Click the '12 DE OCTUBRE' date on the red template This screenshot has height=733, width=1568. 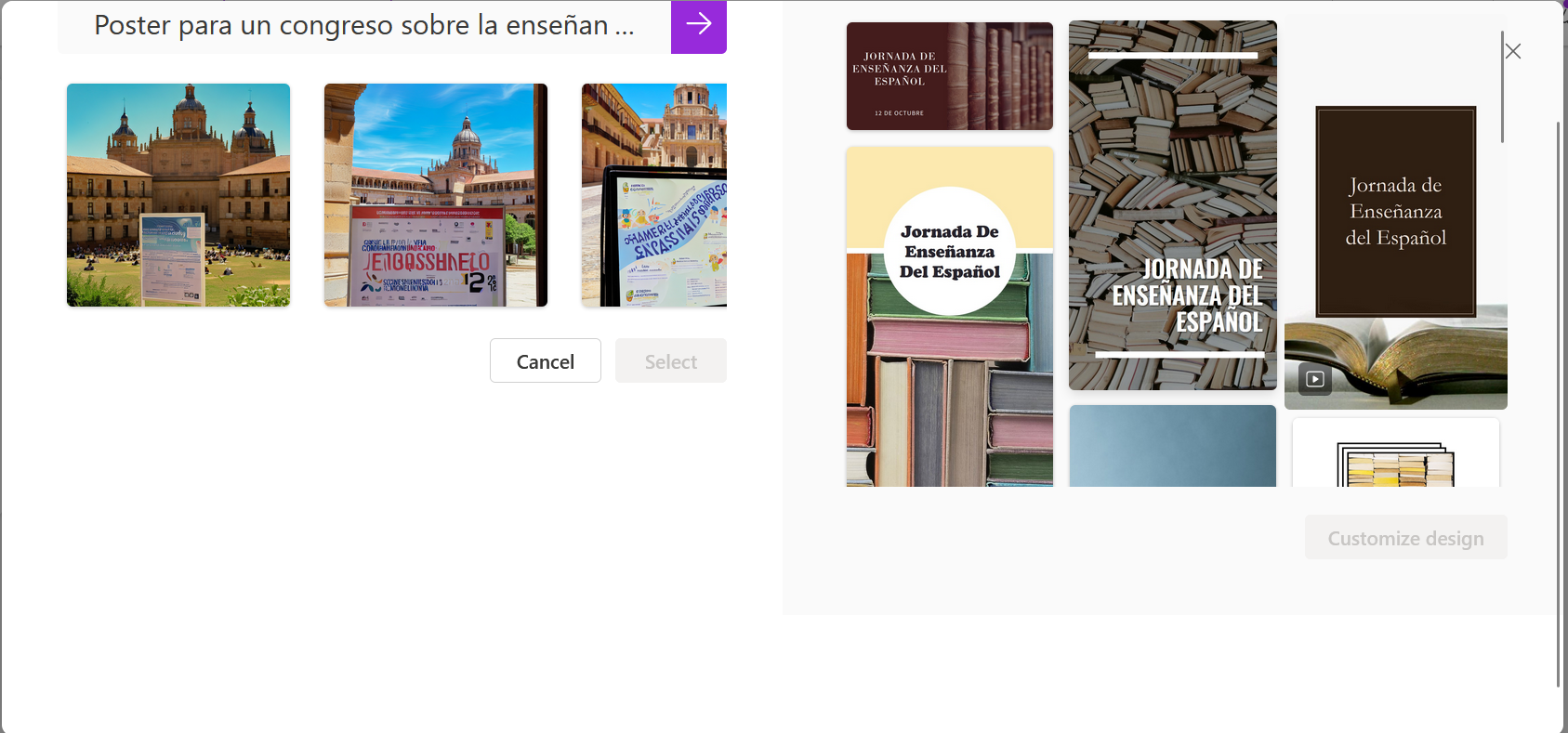(x=899, y=113)
